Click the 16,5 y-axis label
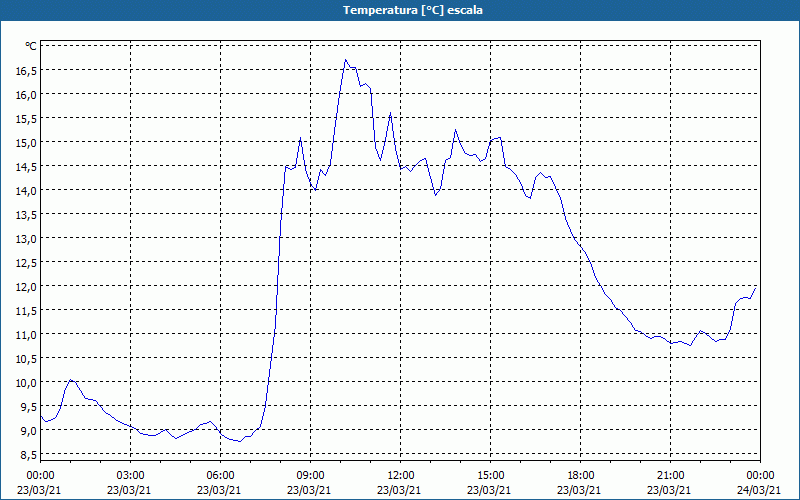Screen dimensions: 800x500 click(26, 70)
